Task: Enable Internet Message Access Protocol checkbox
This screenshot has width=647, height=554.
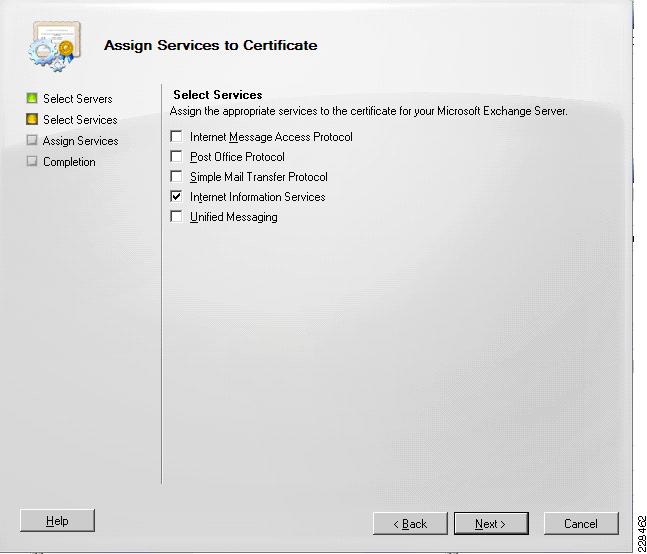Action: tap(176, 137)
